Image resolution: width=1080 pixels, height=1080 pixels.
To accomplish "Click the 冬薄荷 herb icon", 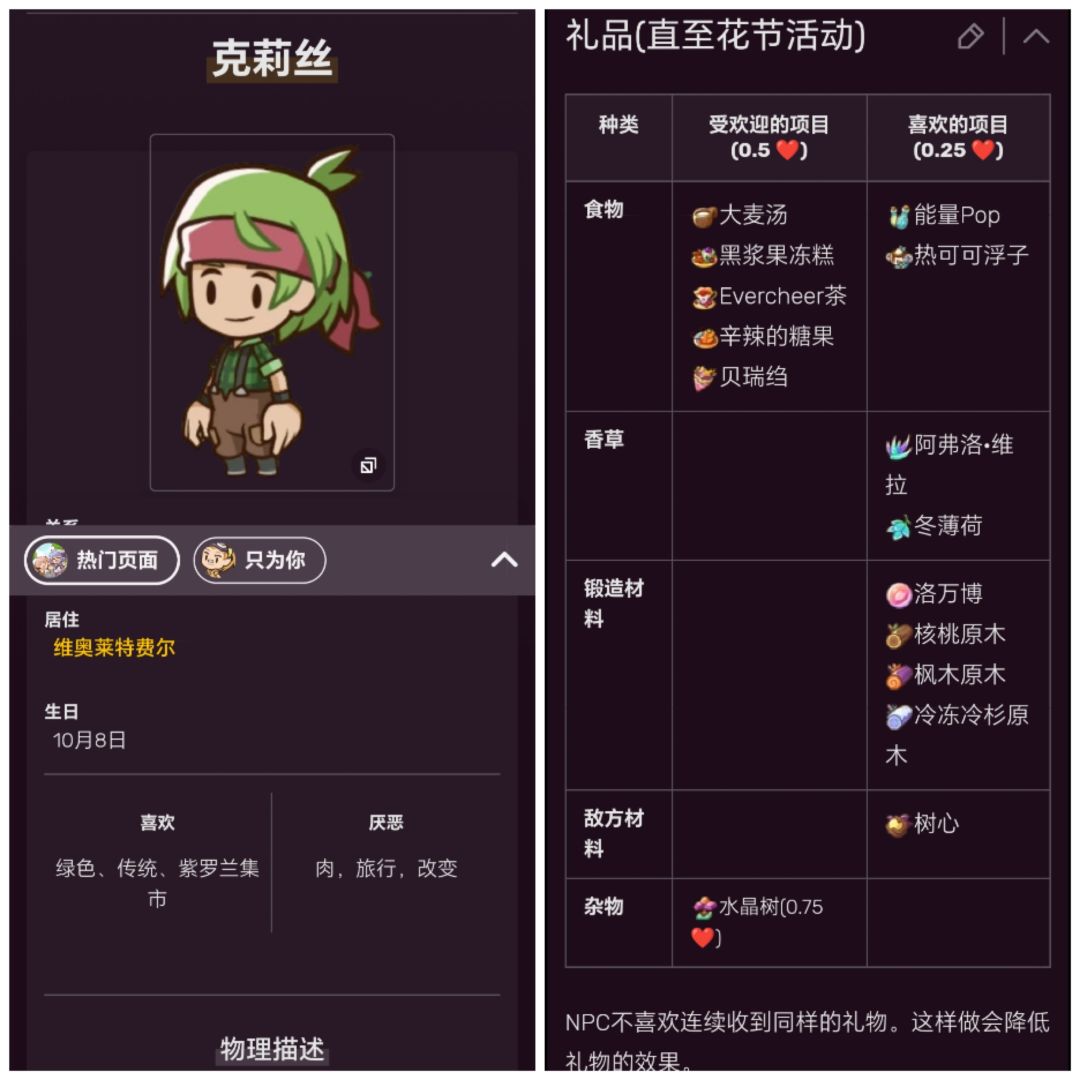I will click(x=898, y=528).
